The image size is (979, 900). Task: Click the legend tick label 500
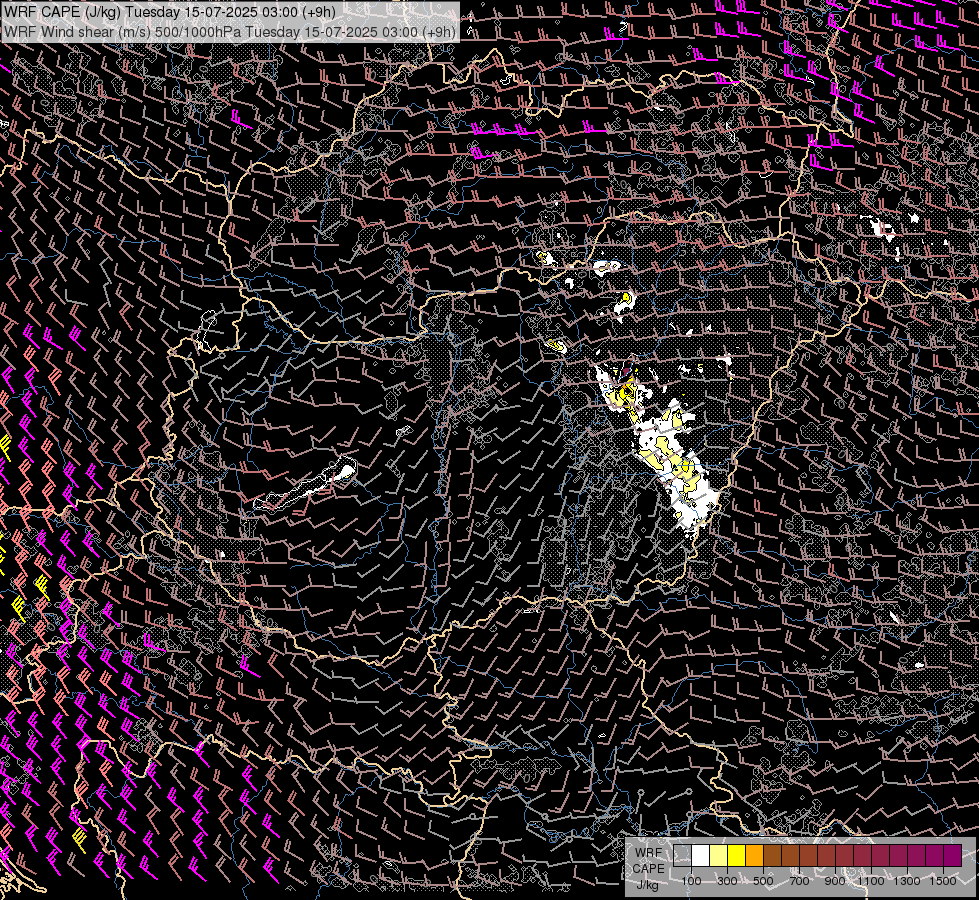click(763, 881)
